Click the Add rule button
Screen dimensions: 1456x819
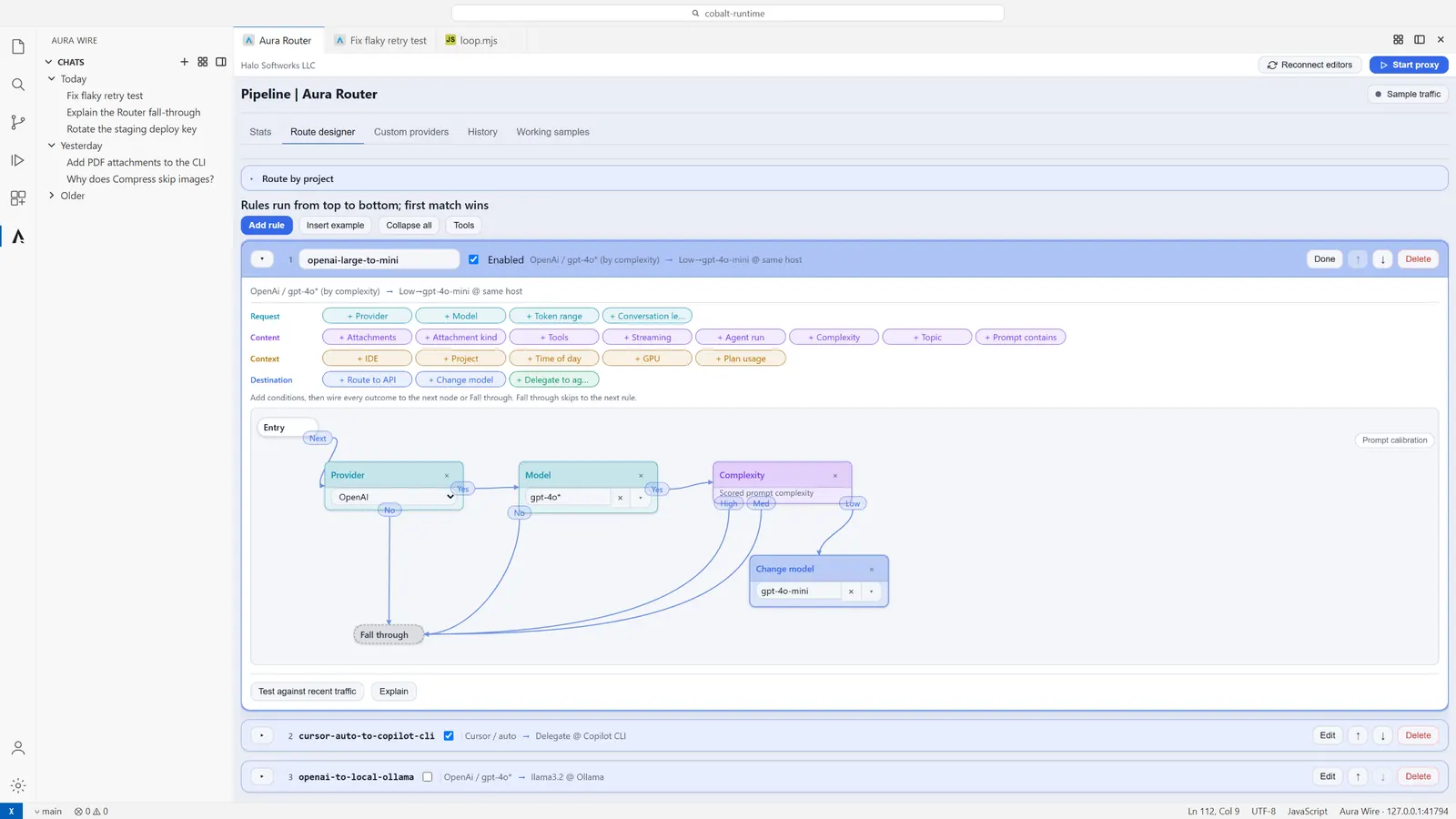(267, 226)
